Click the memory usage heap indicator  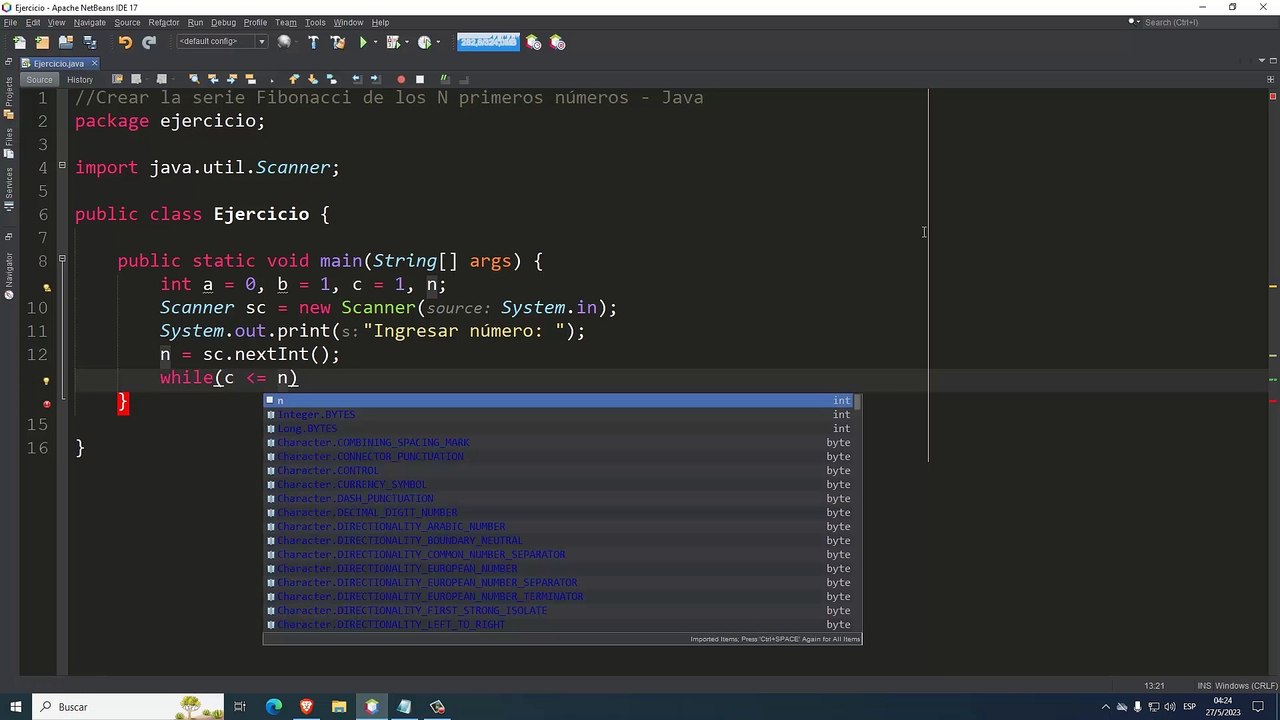[488, 41]
